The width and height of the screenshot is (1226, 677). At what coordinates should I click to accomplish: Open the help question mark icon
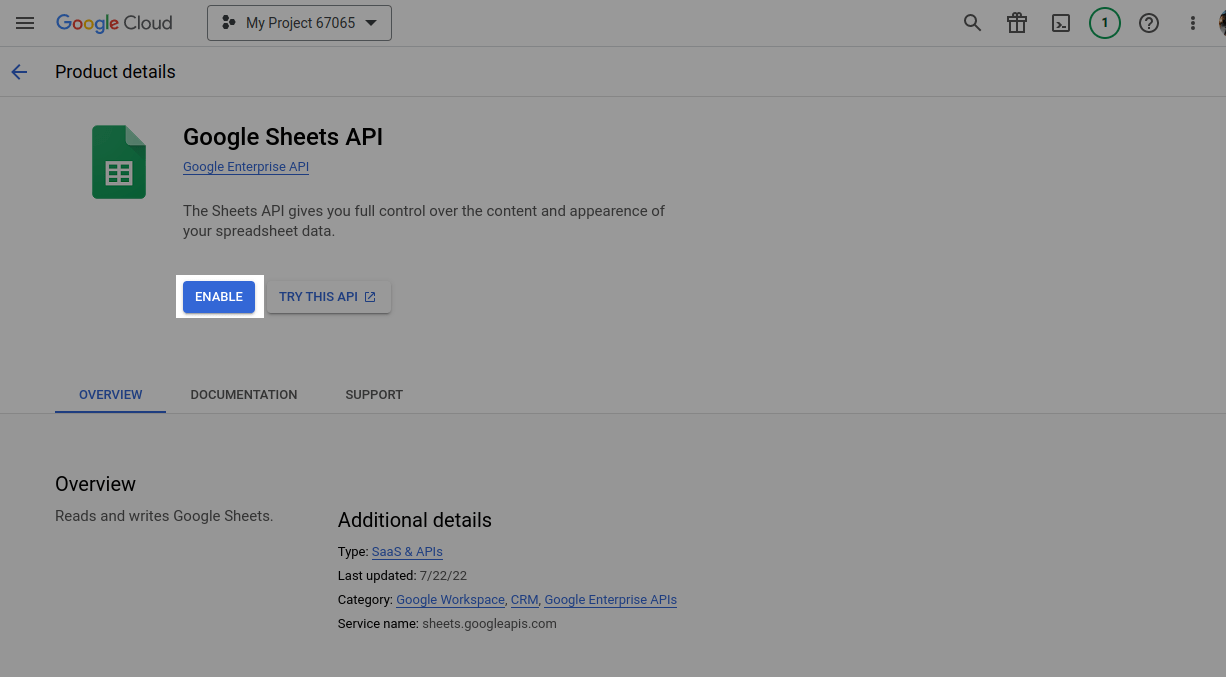click(x=1149, y=23)
